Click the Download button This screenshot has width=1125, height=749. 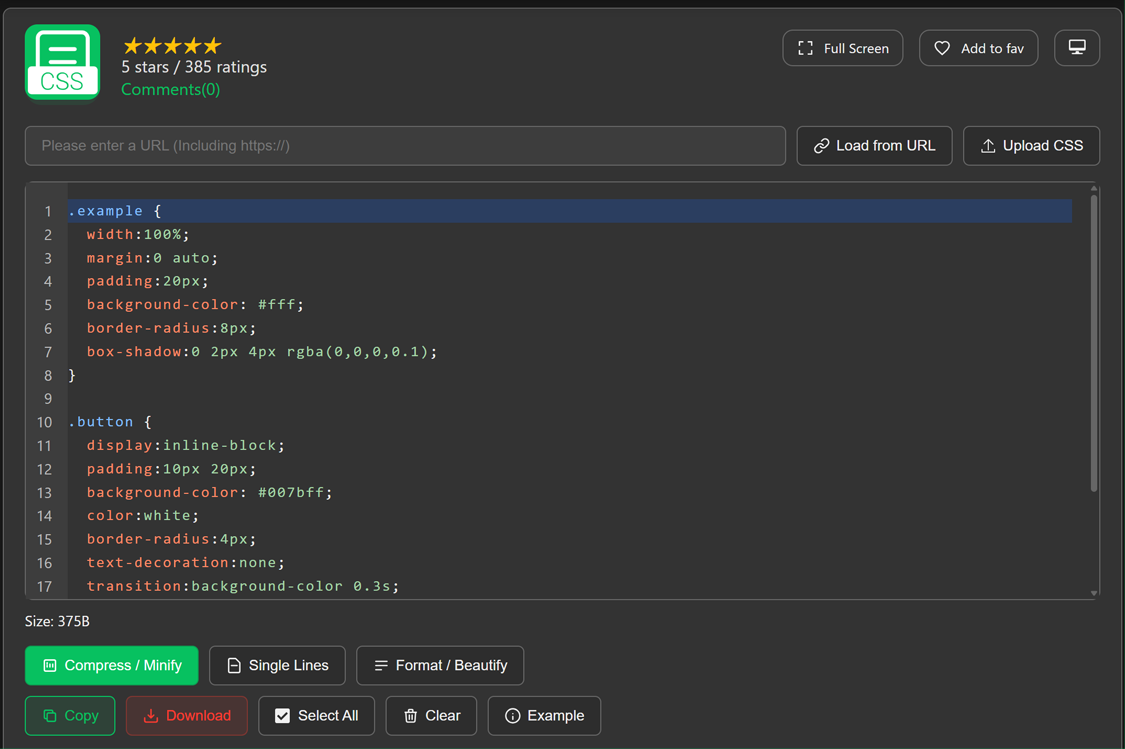pos(187,715)
